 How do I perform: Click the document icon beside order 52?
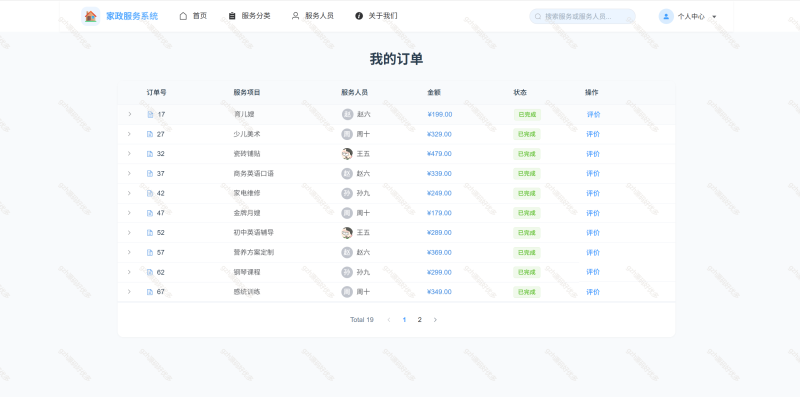(149, 233)
